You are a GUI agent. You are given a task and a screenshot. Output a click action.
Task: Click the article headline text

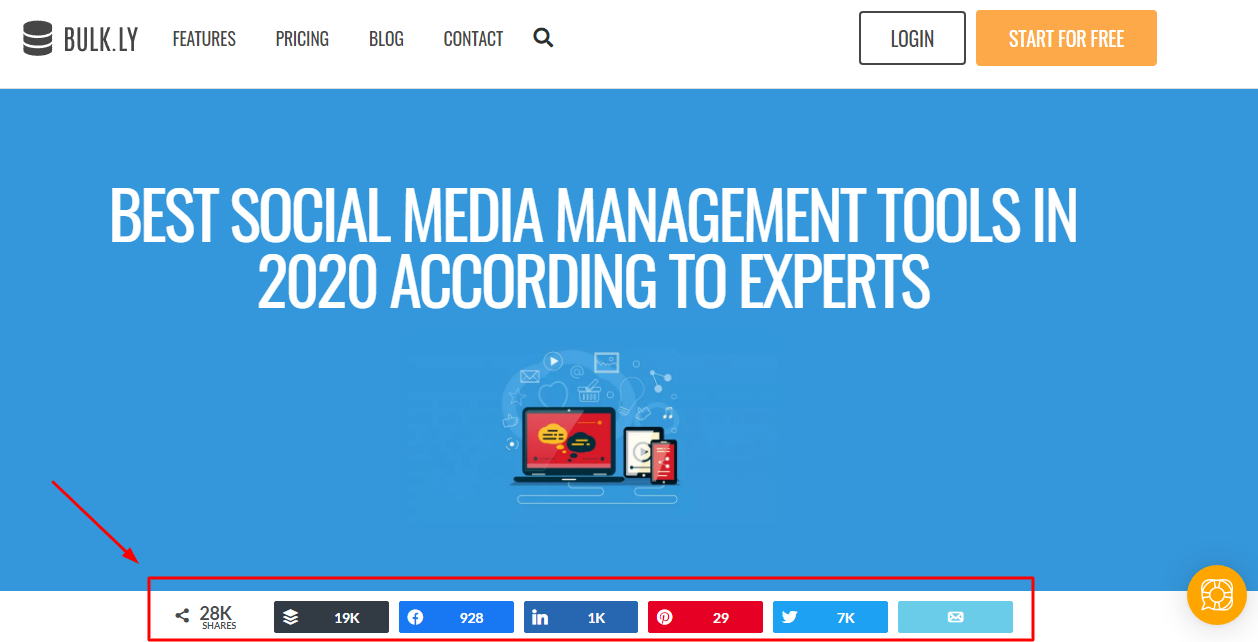(593, 248)
